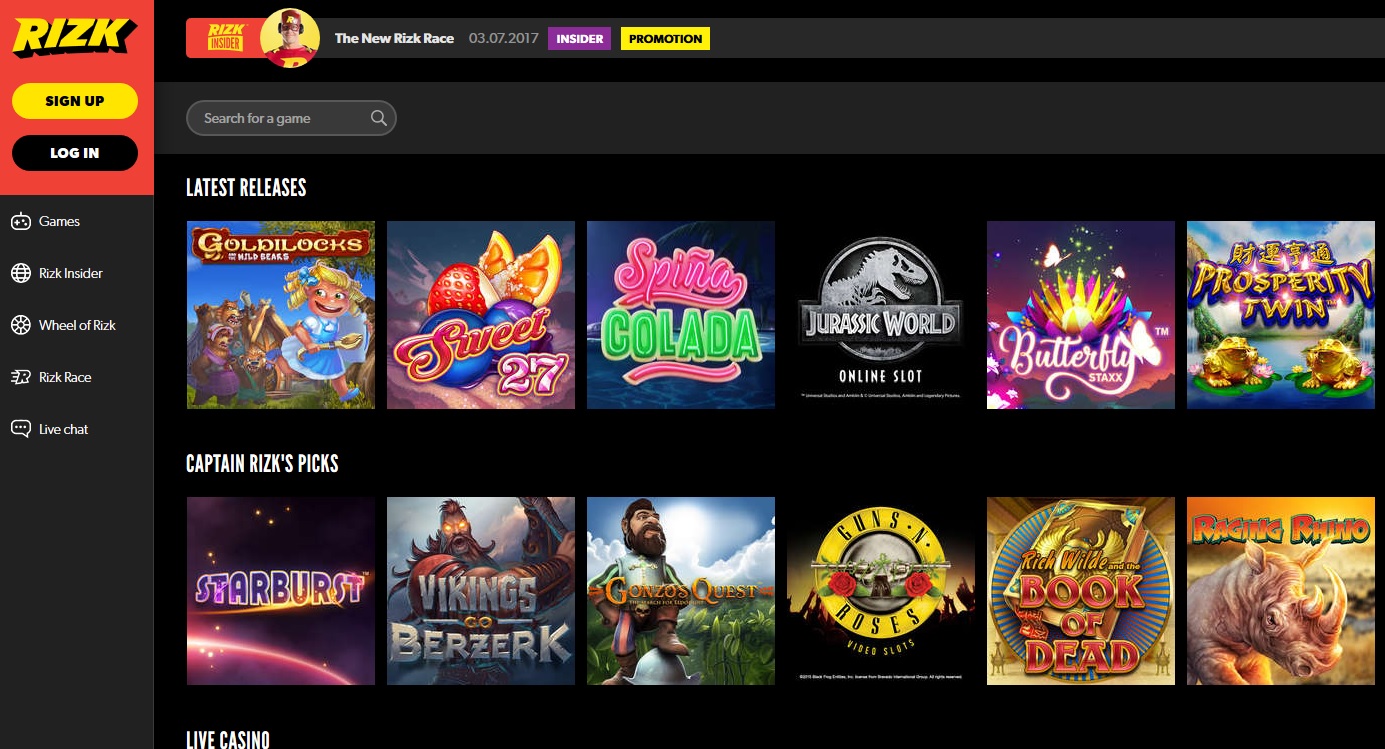Open the Gonzo's Quest game
Viewport: 1385px width, 749px height.
(681, 591)
